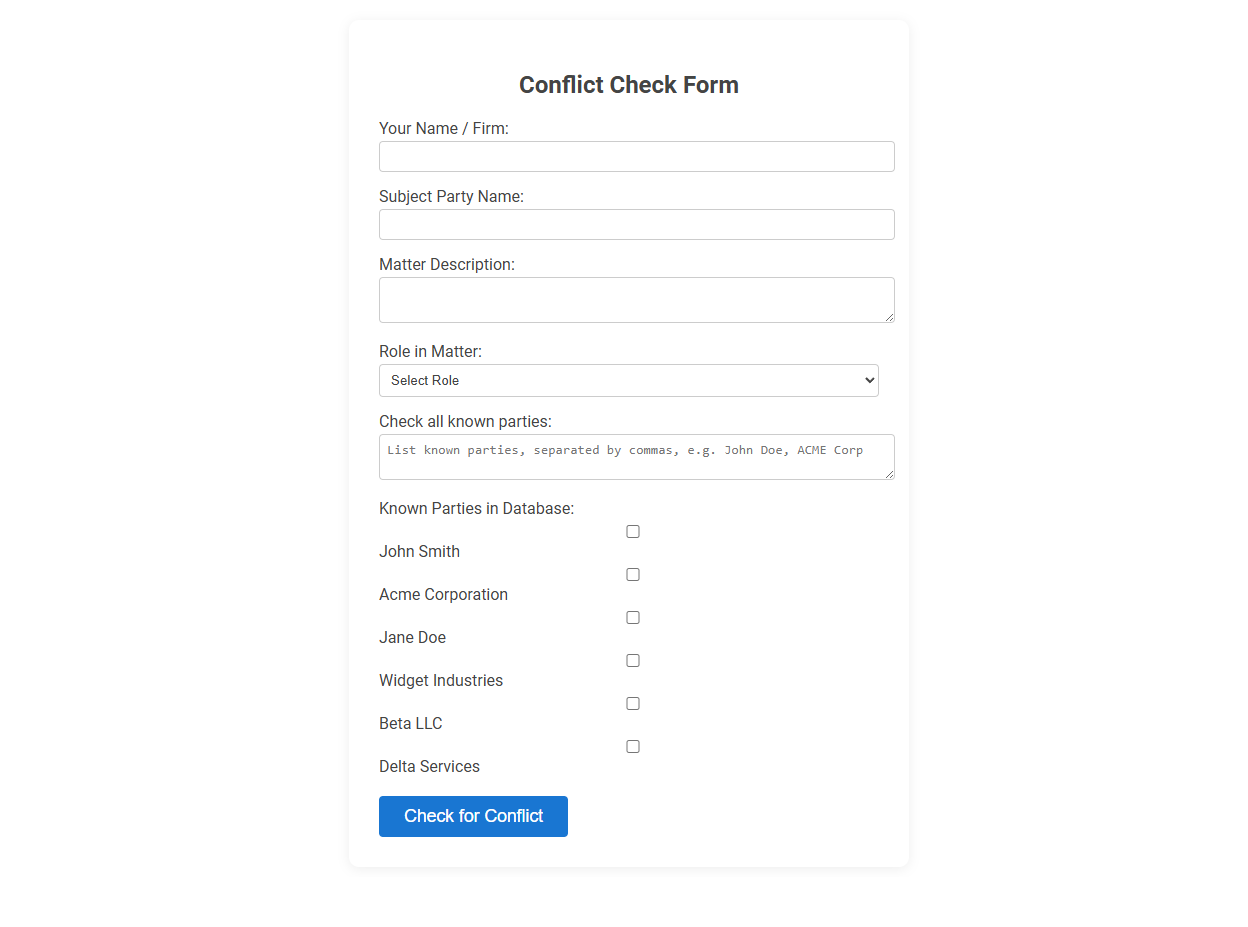Screen dimensions: 1248x927
Task: Toggle the Jane Doe checkbox
Action: pyautogui.click(x=632, y=617)
